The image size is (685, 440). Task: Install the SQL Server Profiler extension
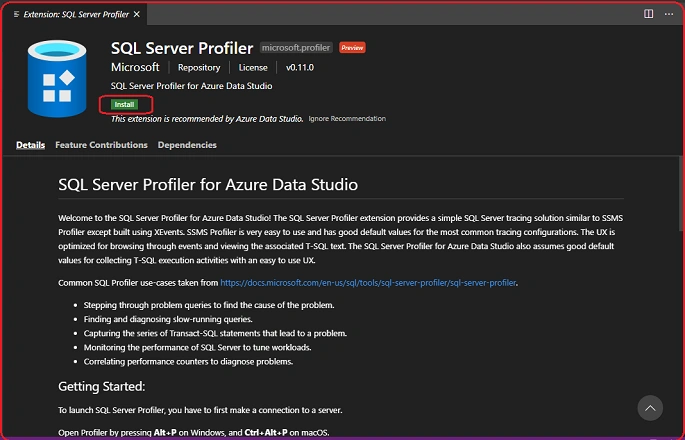(125, 104)
